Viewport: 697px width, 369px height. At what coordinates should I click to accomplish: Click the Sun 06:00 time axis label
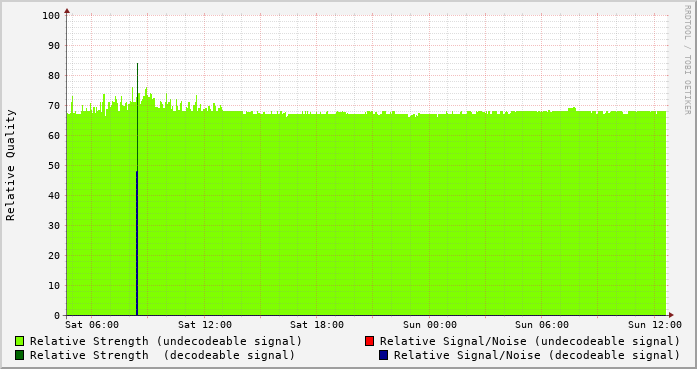click(x=542, y=325)
